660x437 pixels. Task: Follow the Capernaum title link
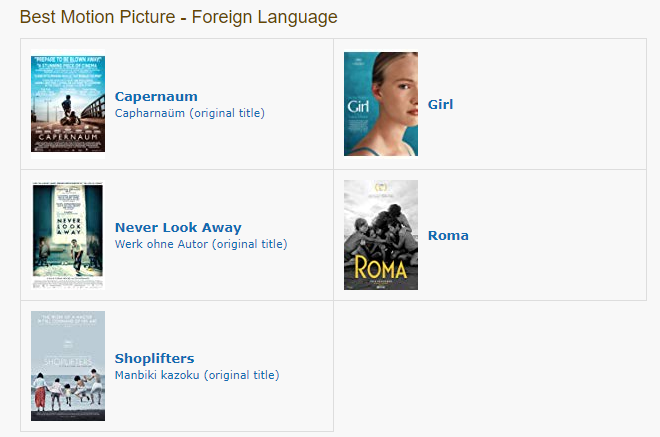pyautogui.click(x=156, y=96)
